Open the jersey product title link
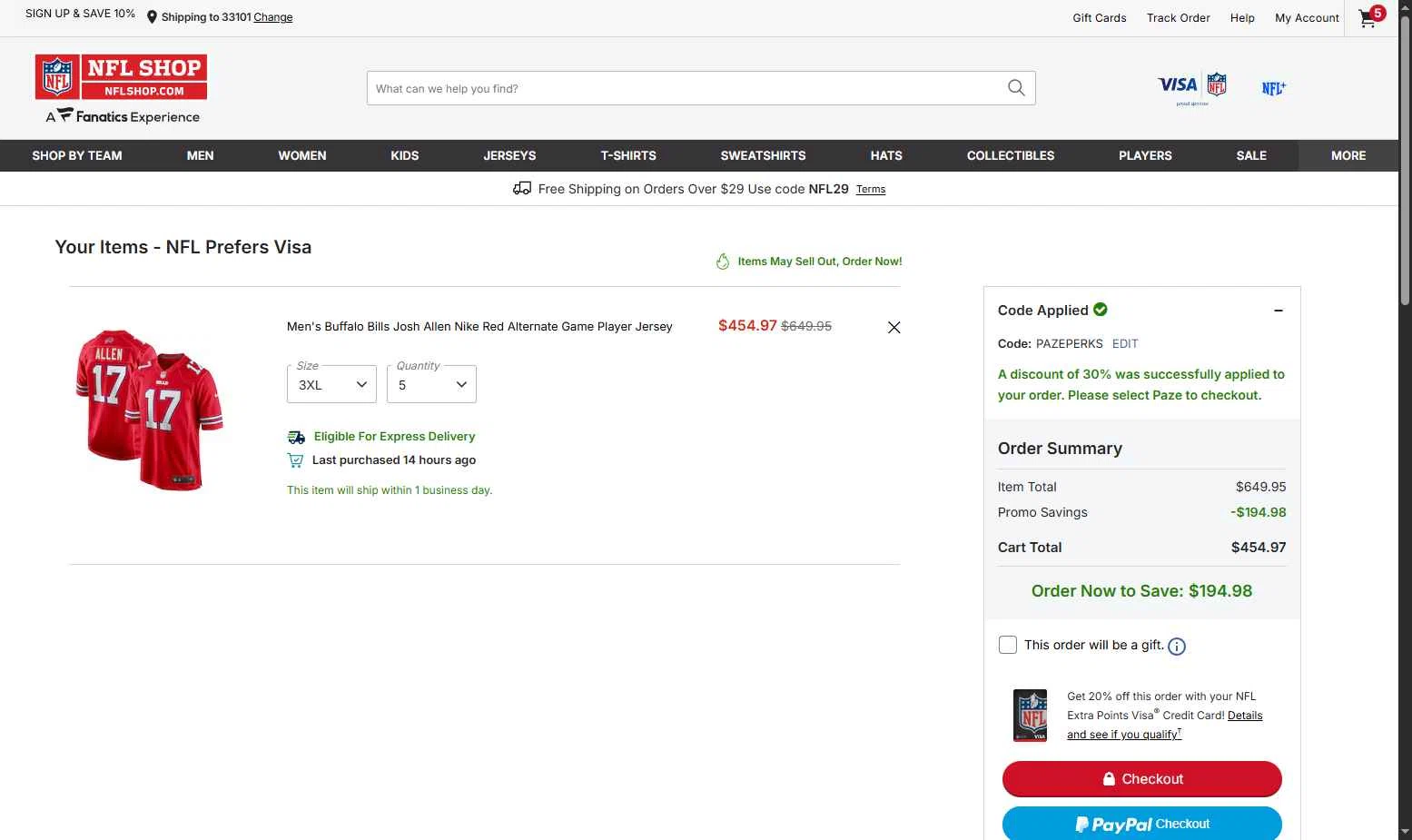This screenshot has height=840, width=1412. tap(479, 327)
